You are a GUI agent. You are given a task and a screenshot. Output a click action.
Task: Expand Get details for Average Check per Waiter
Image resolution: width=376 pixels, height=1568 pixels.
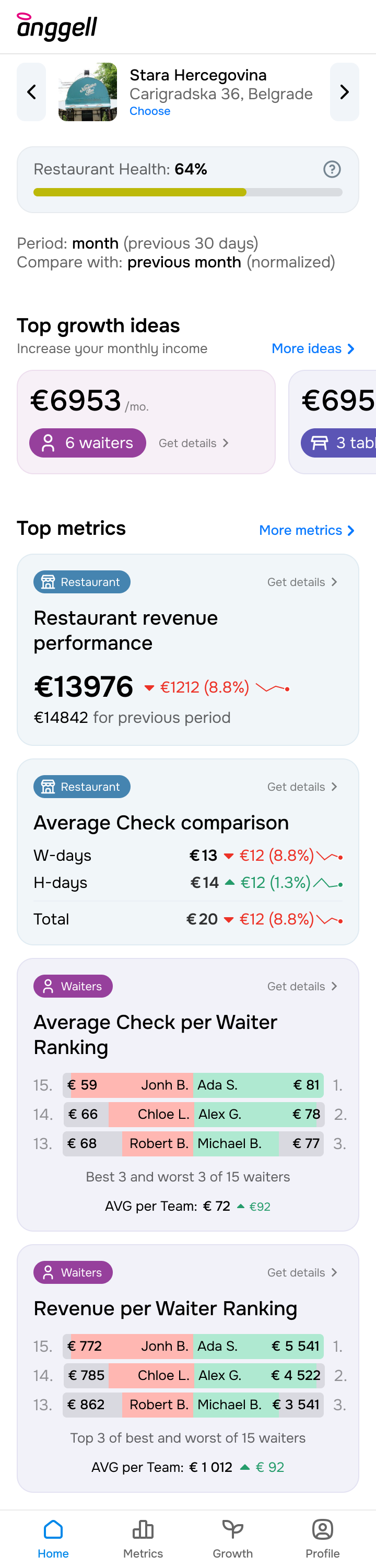(302, 986)
